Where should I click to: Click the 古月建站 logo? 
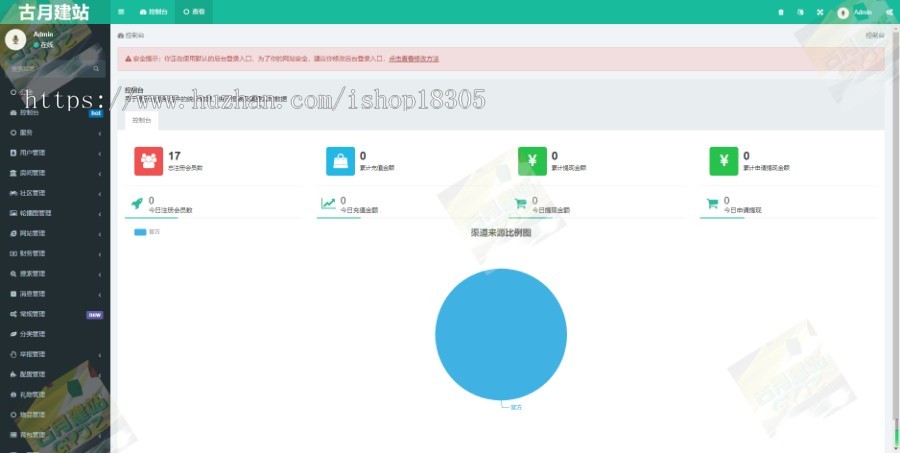[x=55, y=12]
